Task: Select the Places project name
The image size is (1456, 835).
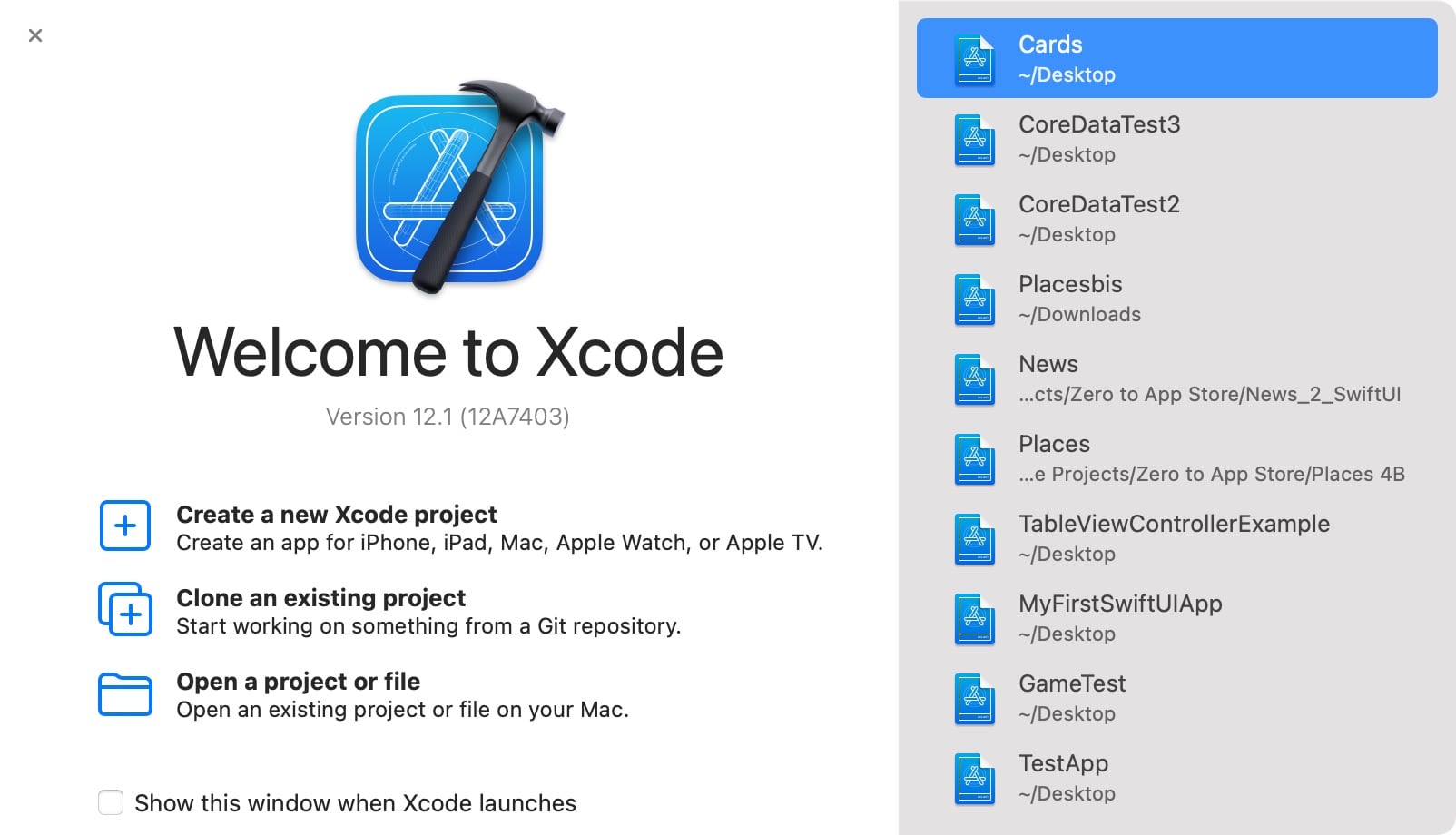Action: coord(1054,444)
